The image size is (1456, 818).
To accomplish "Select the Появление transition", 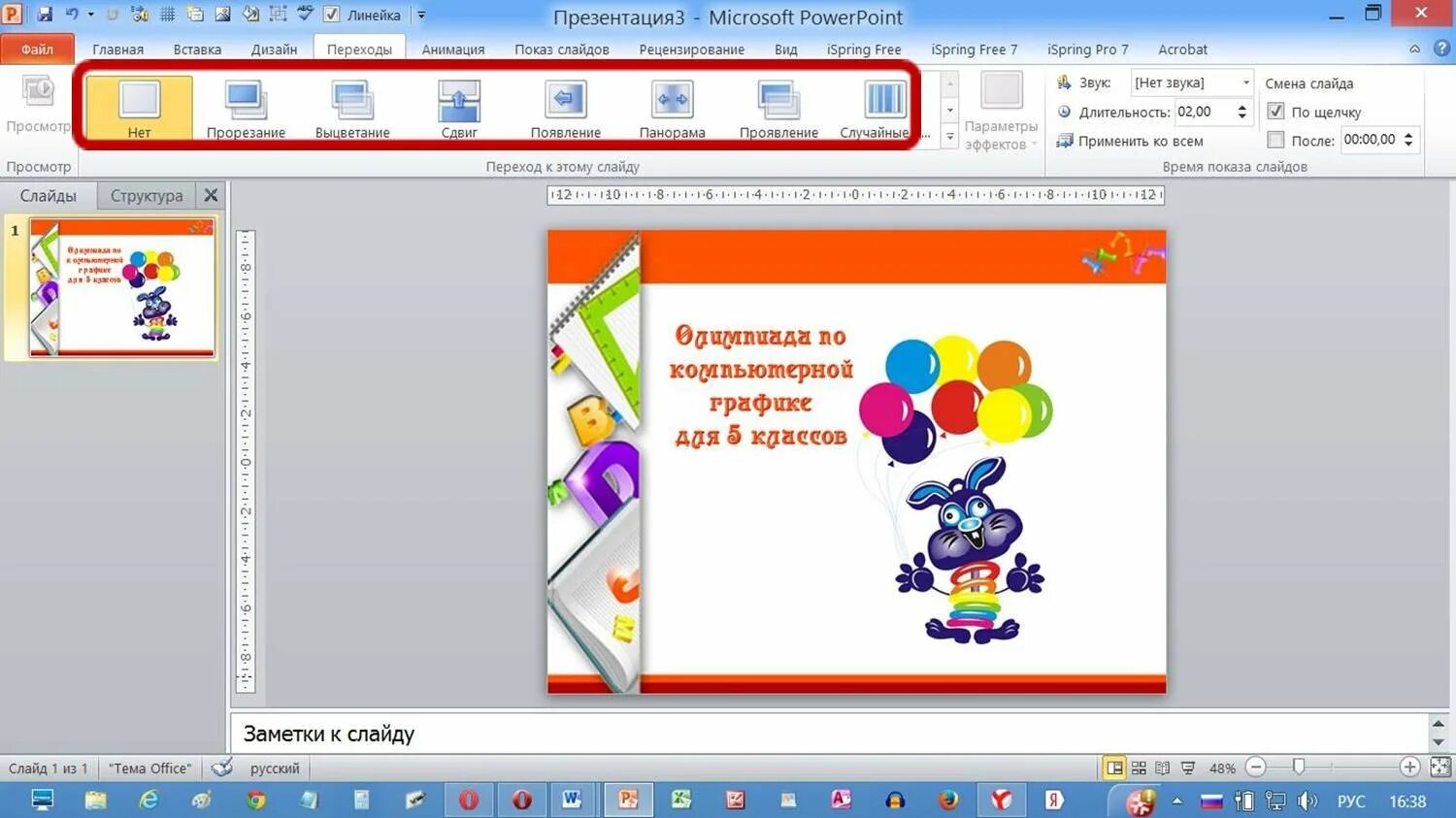I will 566,109.
